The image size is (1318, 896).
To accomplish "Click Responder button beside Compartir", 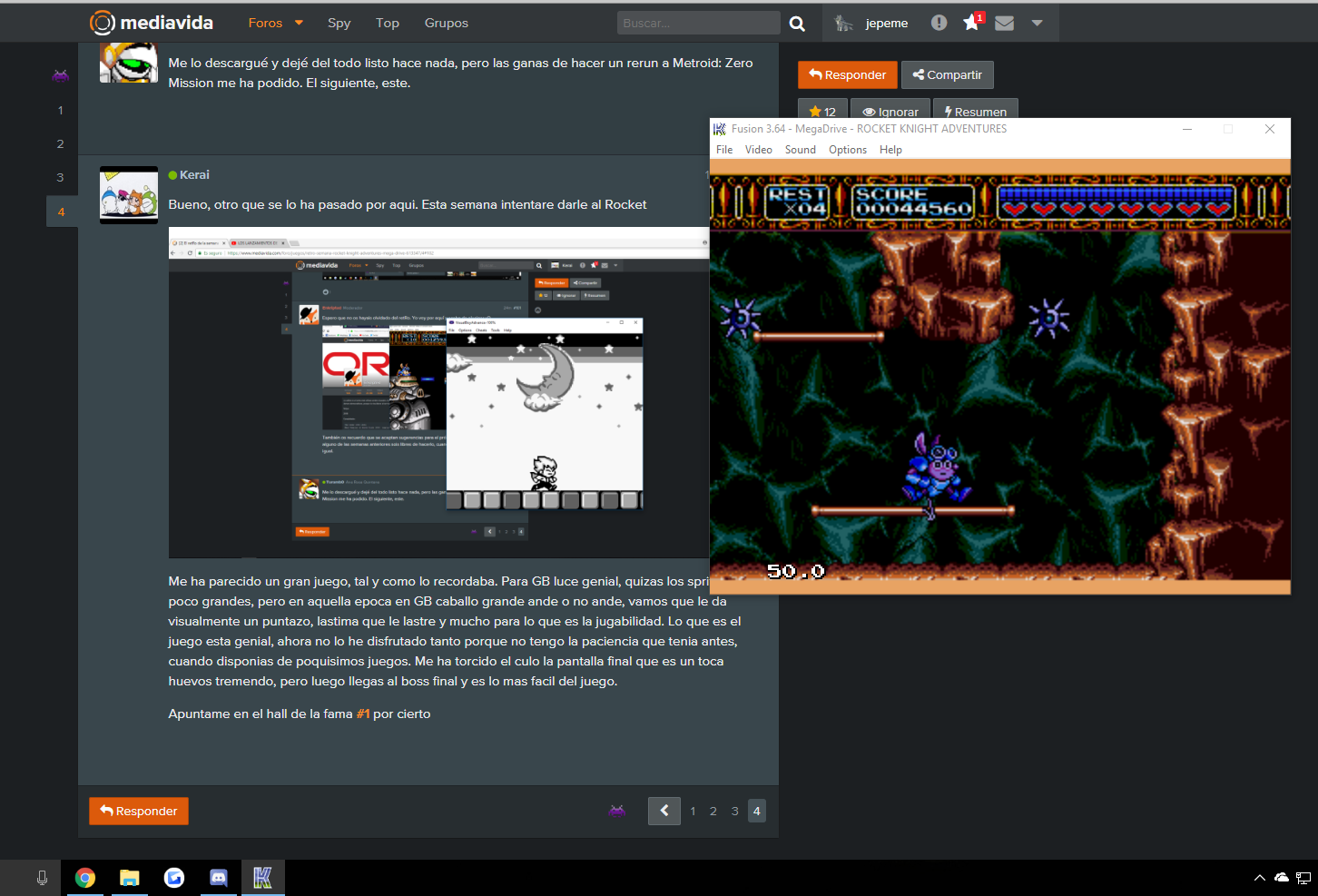I will [x=848, y=74].
